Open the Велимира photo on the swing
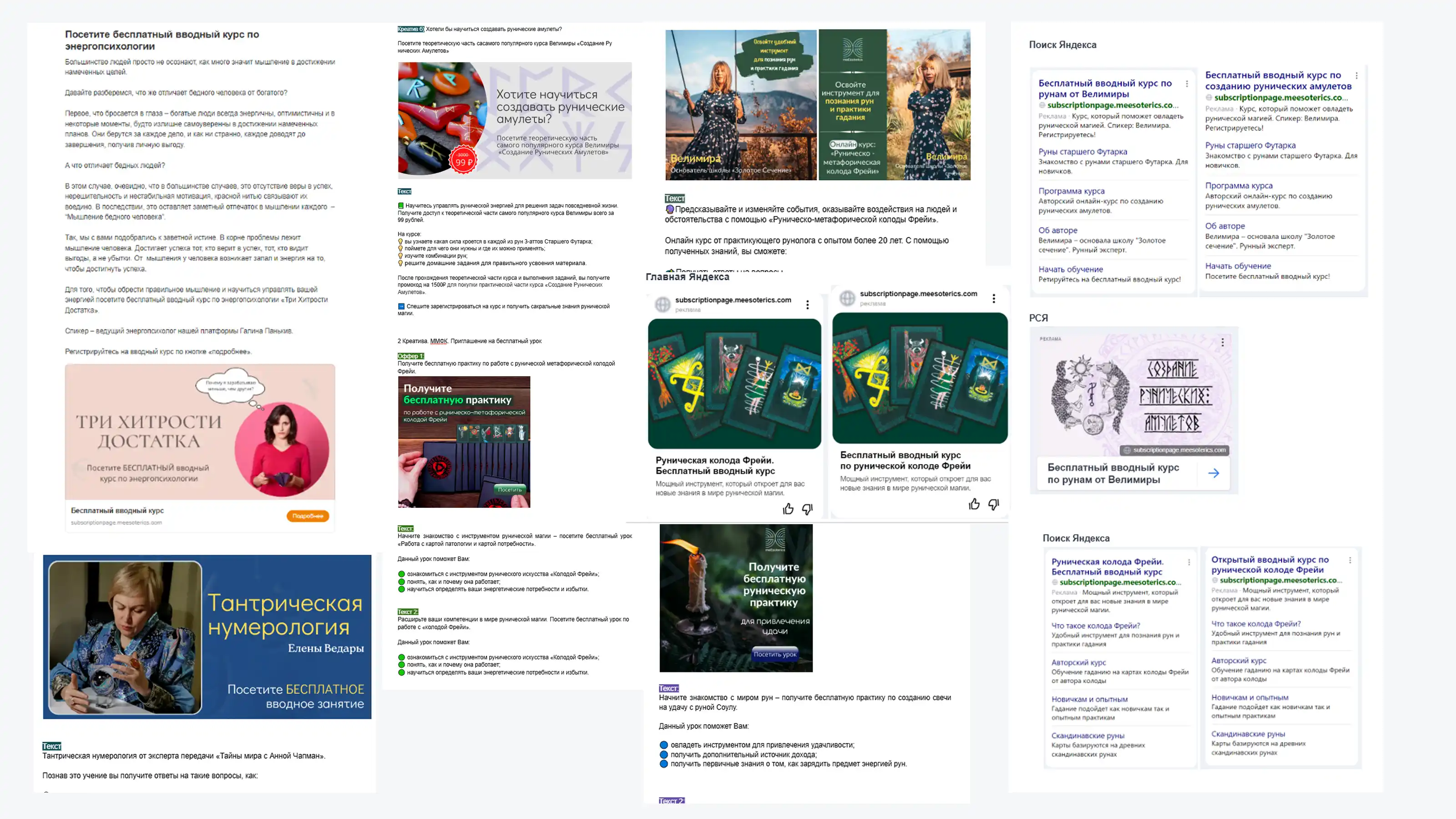The image size is (1456, 819). tap(741, 105)
